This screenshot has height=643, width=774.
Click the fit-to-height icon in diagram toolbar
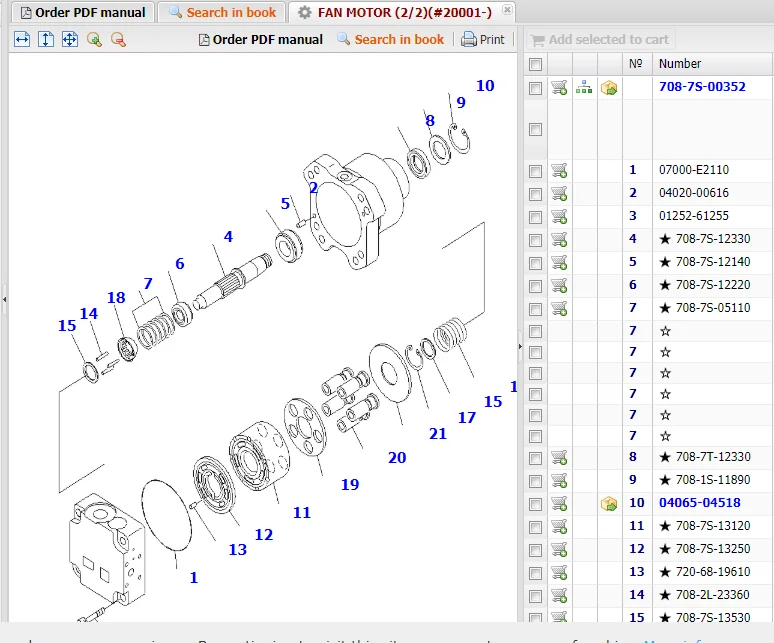click(x=46, y=40)
